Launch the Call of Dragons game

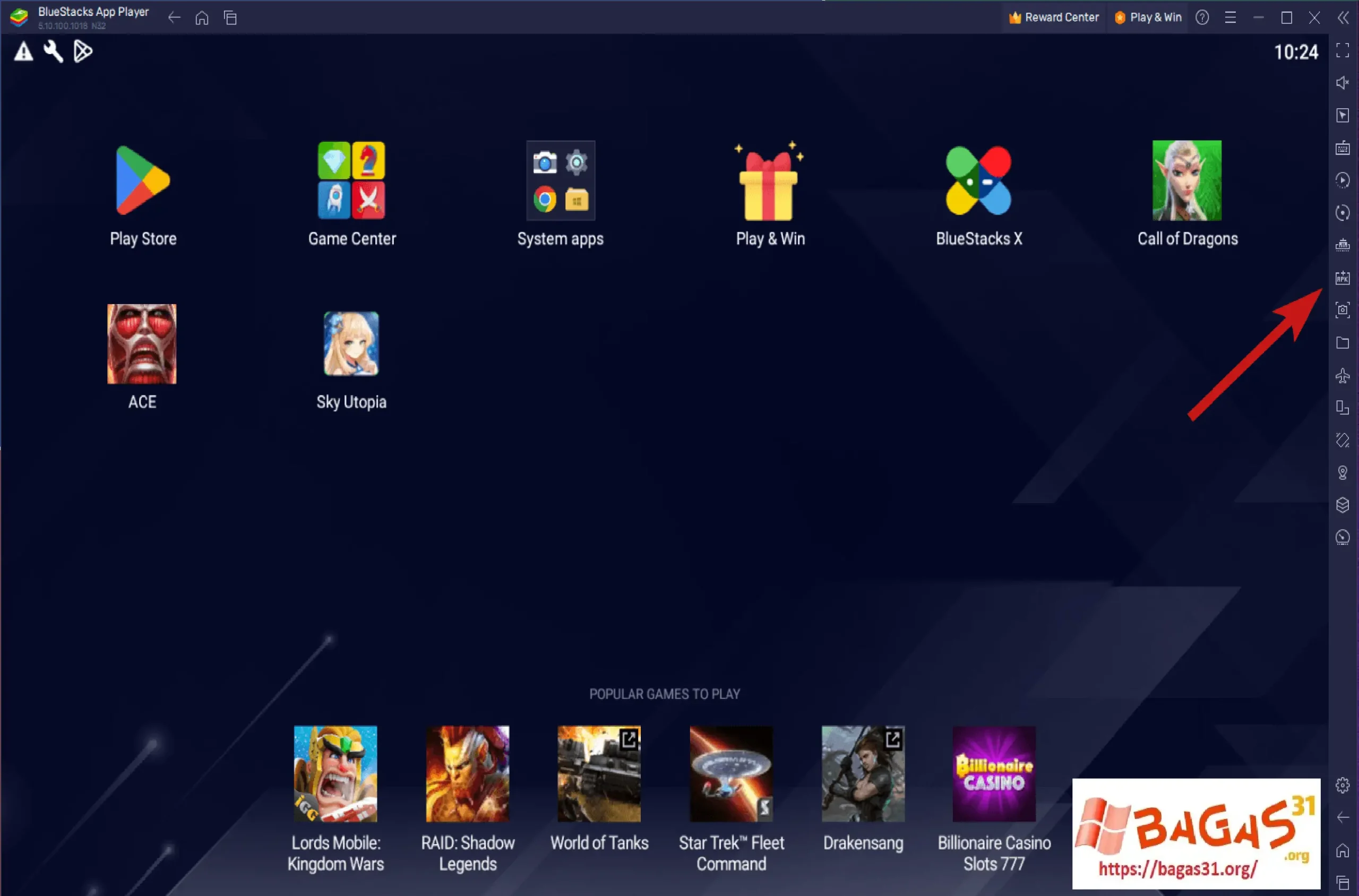tap(1188, 180)
